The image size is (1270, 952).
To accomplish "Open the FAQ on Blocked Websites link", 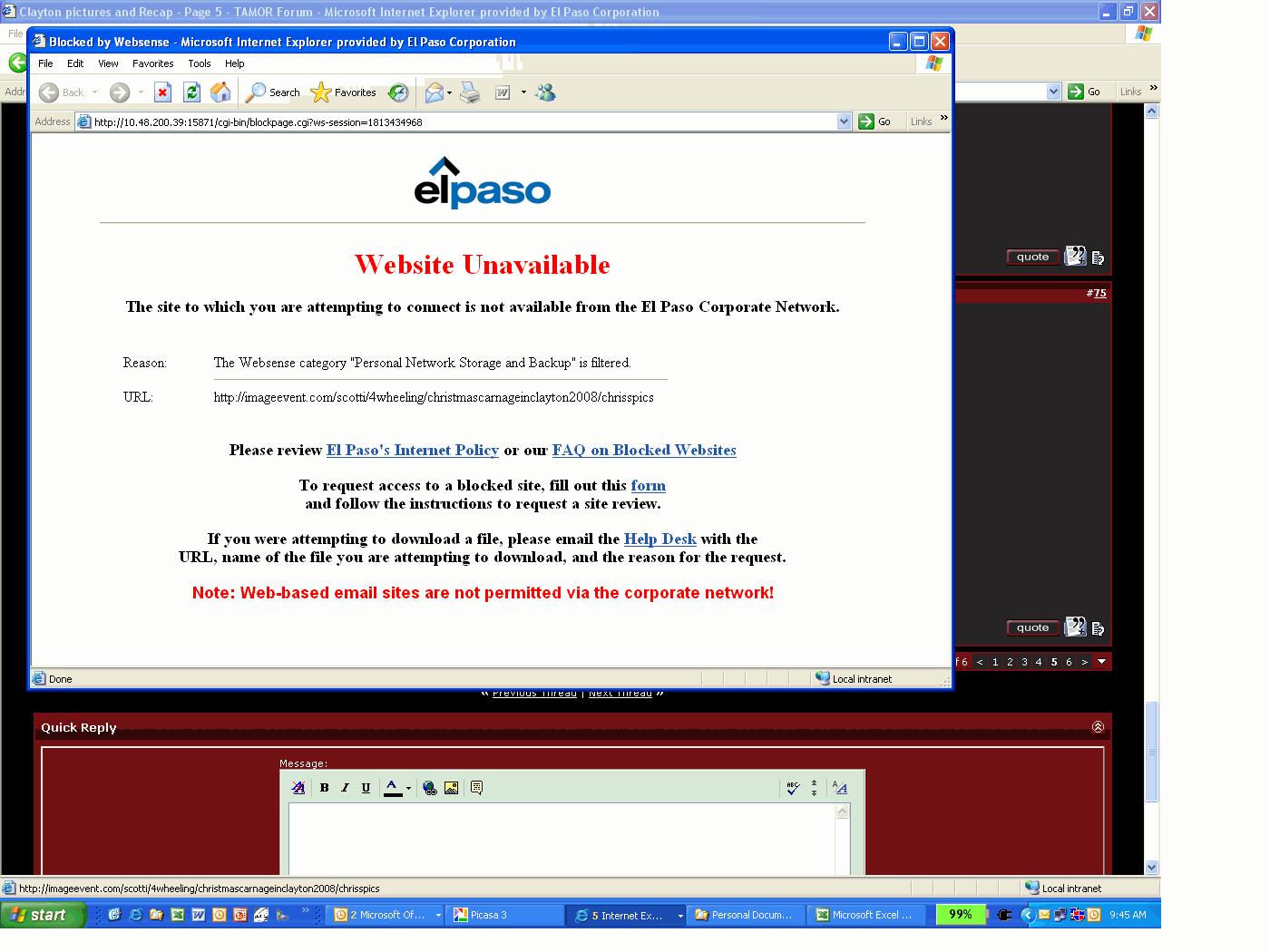I will [644, 451].
